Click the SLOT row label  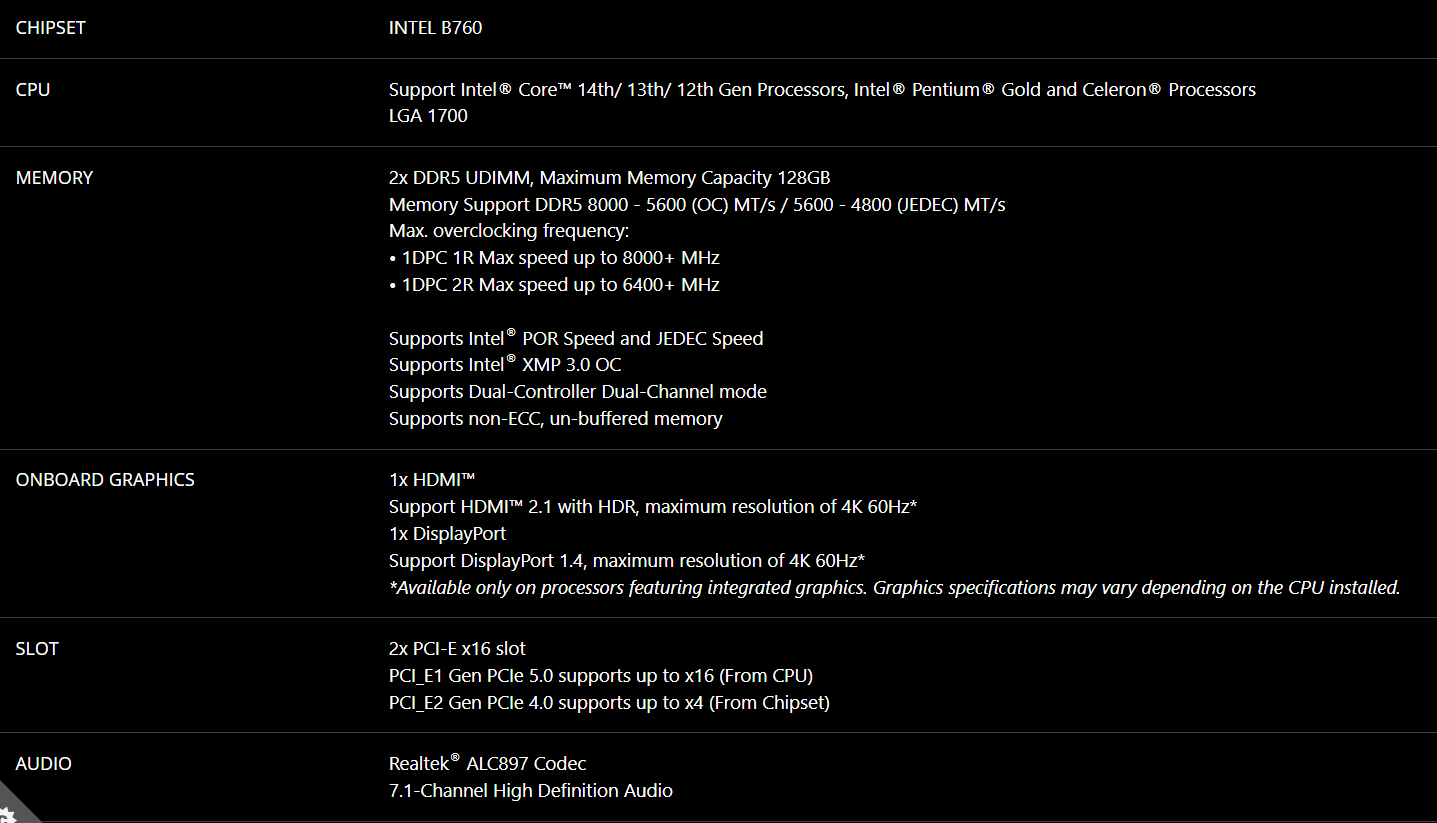click(37, 649)
